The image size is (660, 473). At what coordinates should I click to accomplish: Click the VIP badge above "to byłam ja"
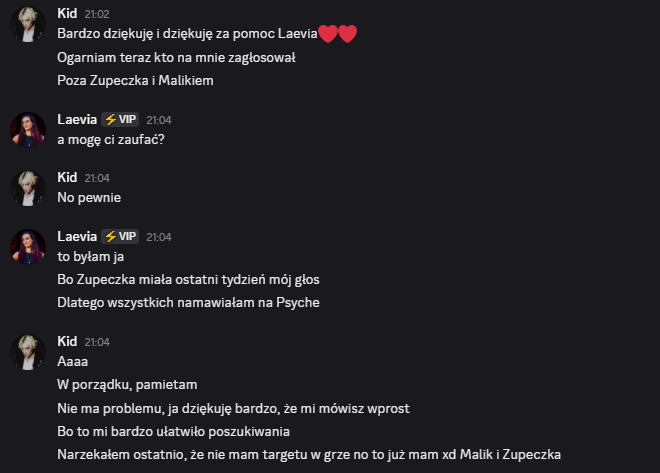pyautogui.click(x=120, y=236)
